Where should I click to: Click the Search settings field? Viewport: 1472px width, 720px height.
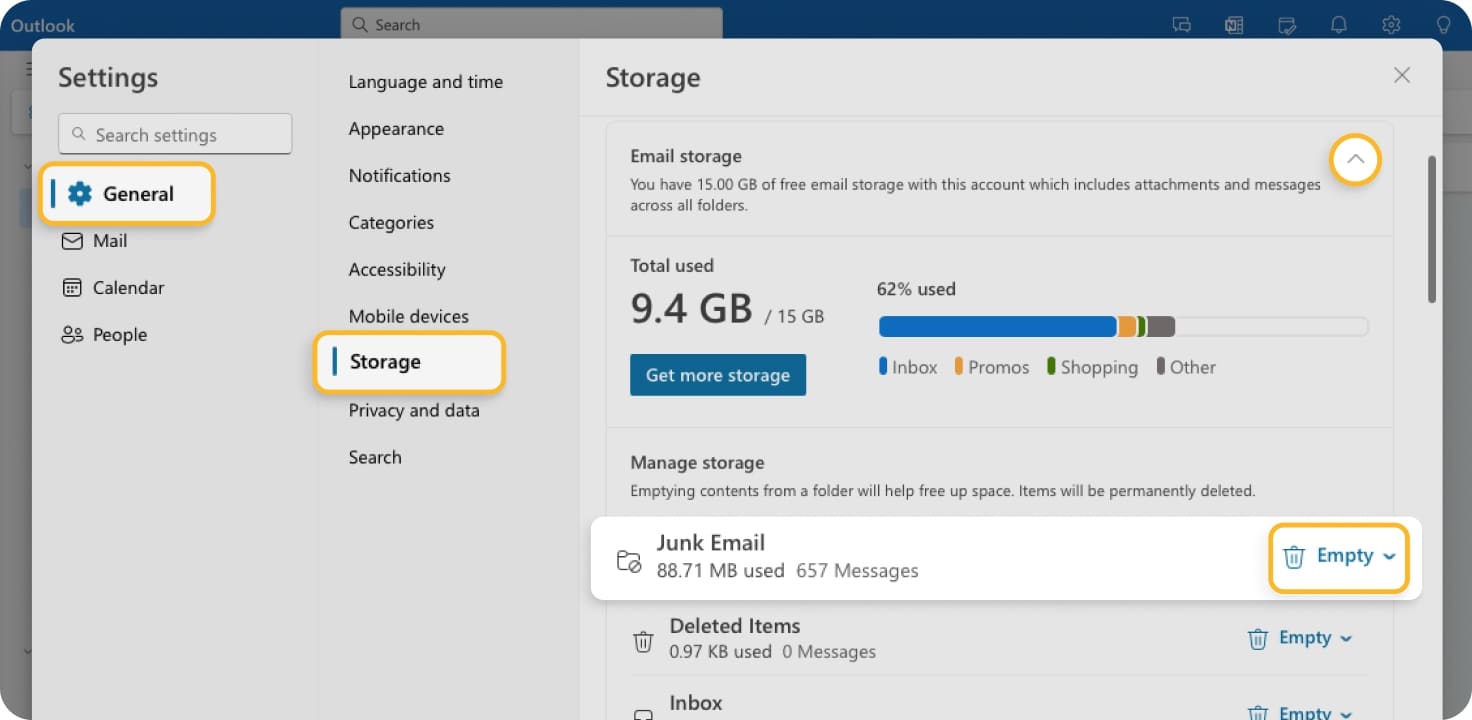174,133
